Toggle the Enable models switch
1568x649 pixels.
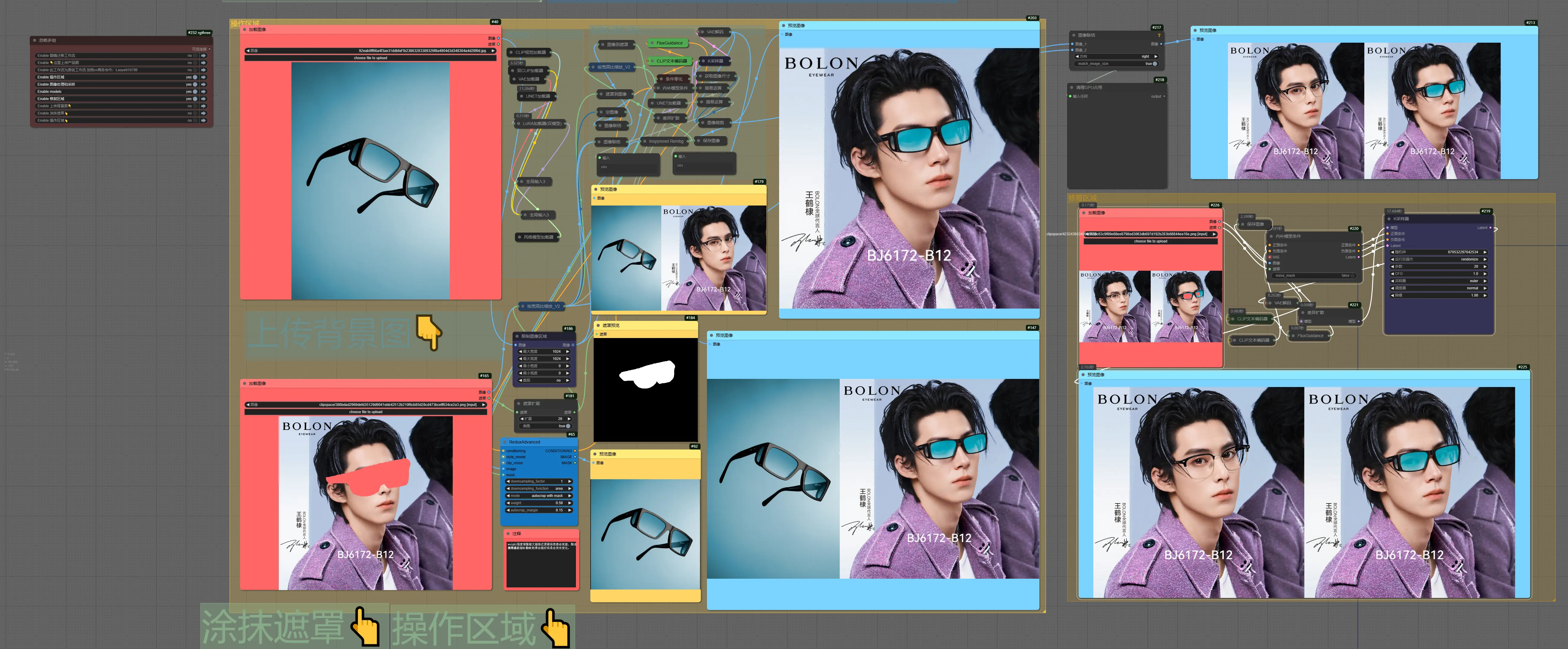click(195, 91)
